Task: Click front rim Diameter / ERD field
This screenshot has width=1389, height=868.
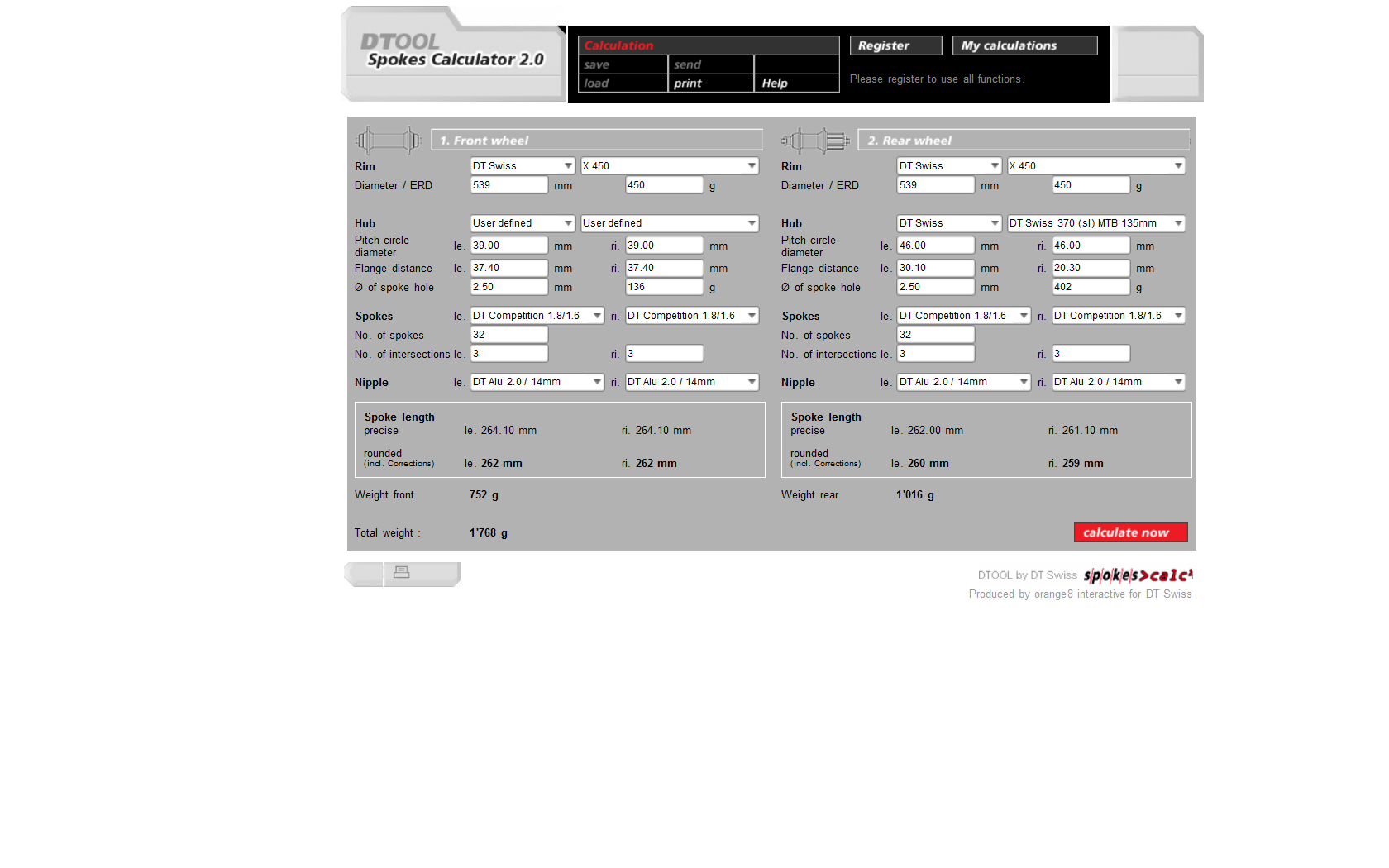Action: pos(508,185)
